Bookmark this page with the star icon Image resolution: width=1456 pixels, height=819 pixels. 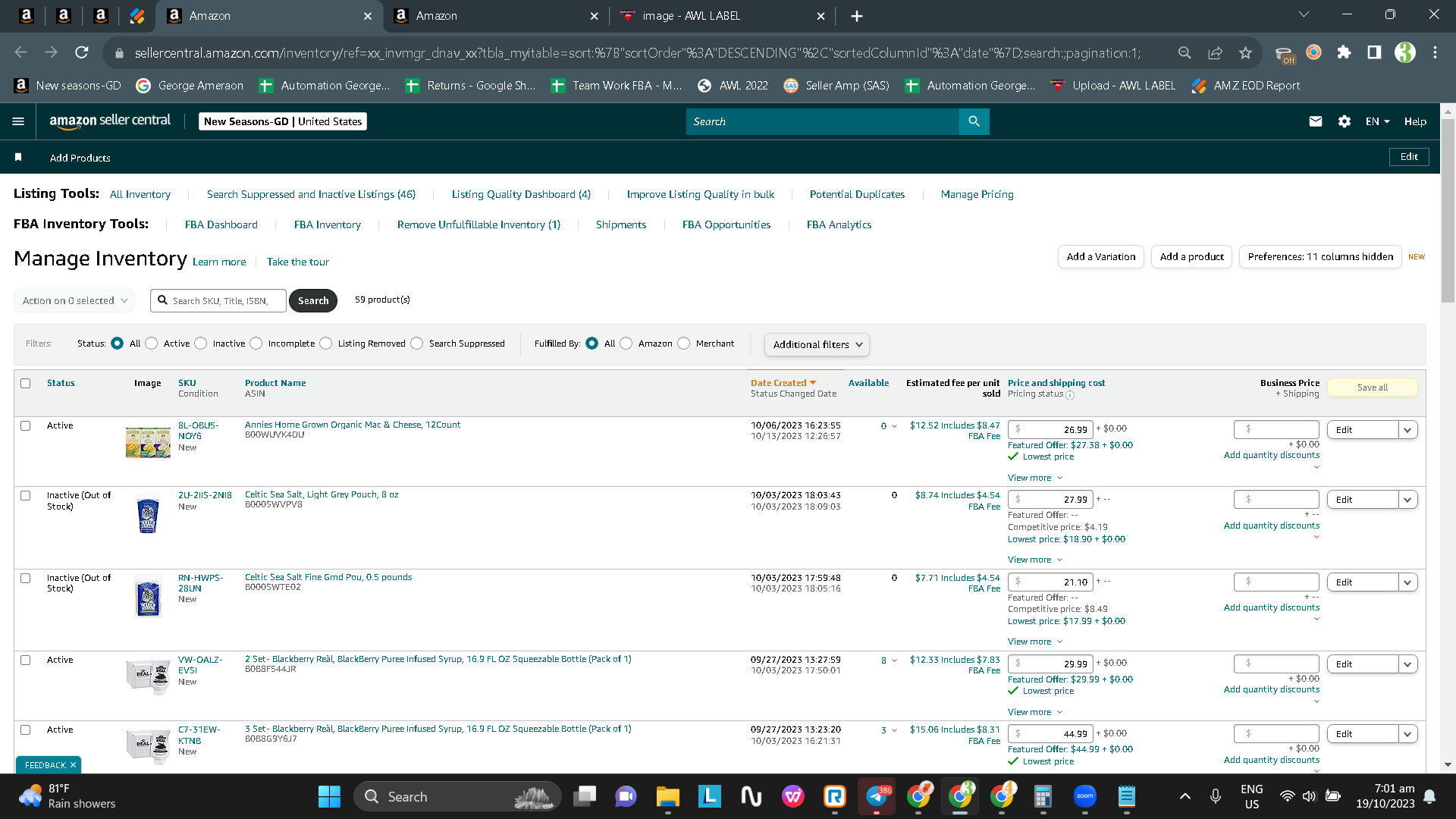(x=1245, y=52)
